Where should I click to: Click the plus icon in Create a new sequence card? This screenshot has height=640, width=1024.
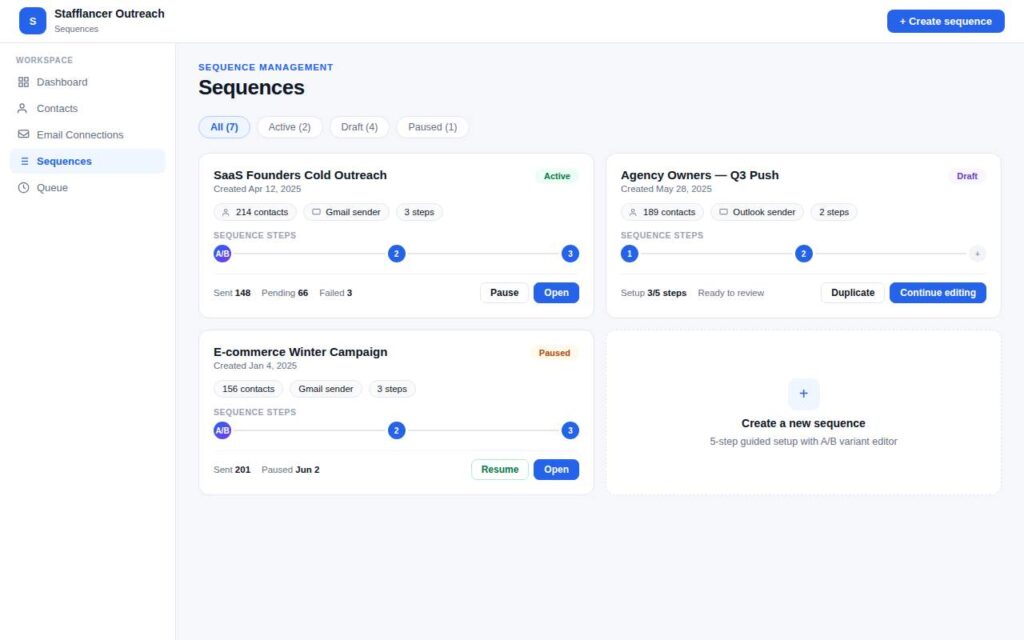click(x=803, y=394)
